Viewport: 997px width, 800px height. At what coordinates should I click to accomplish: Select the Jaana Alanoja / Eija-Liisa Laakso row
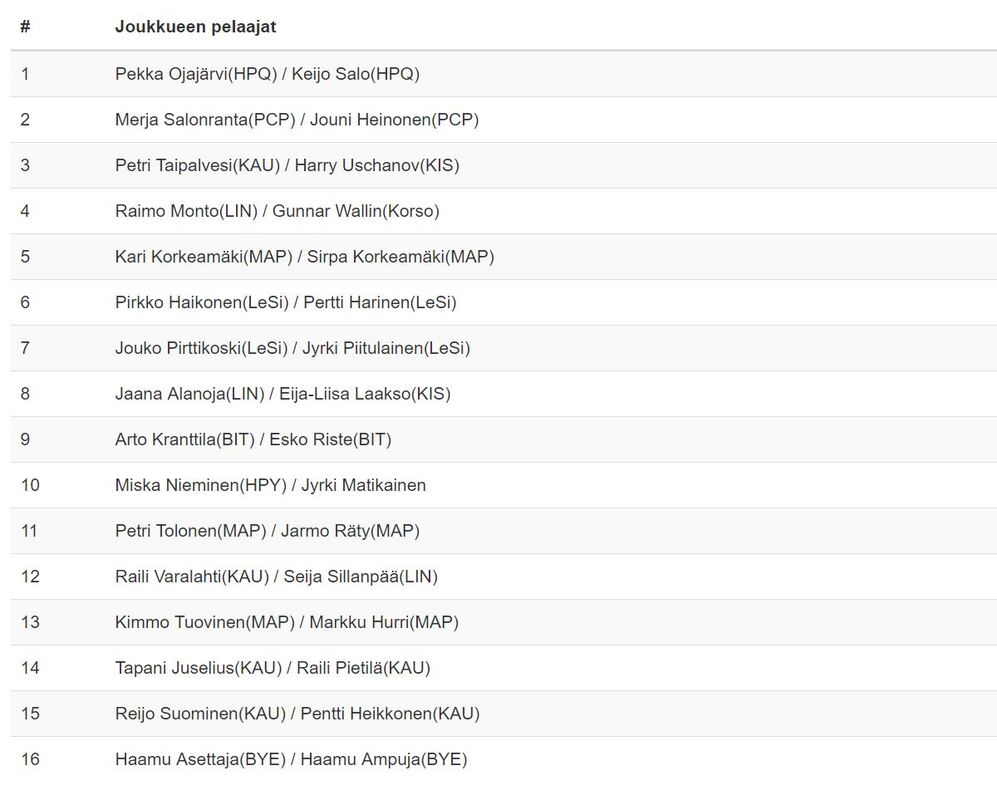pos(282,394)
